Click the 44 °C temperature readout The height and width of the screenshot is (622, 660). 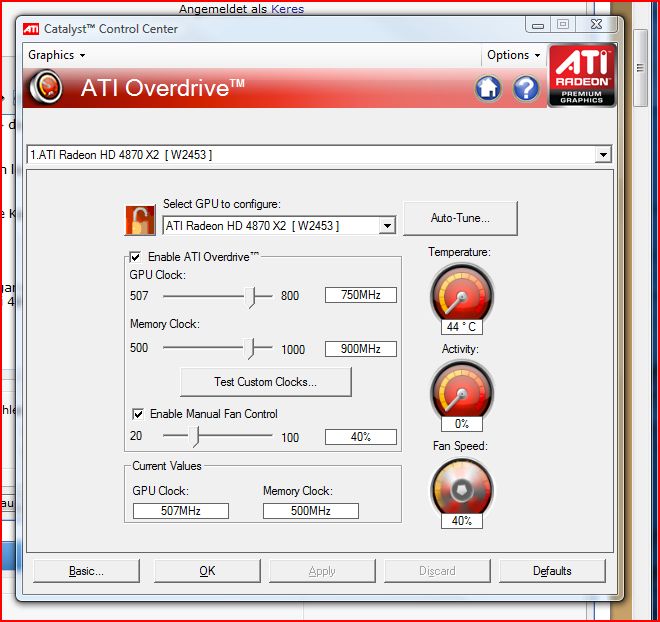462,327
